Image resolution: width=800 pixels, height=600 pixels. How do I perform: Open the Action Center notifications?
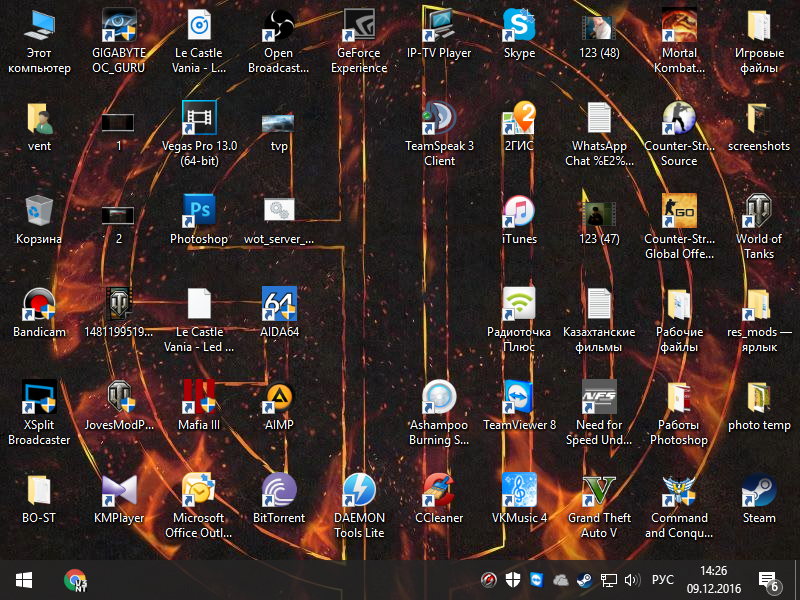(x=769, y=581)
